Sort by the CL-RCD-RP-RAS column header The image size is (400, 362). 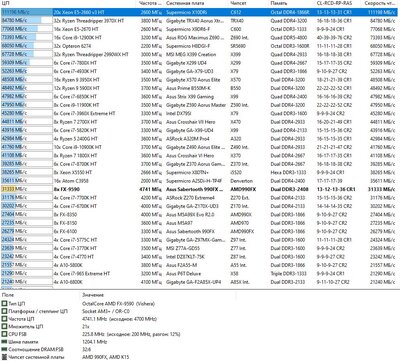click(334, 3)
